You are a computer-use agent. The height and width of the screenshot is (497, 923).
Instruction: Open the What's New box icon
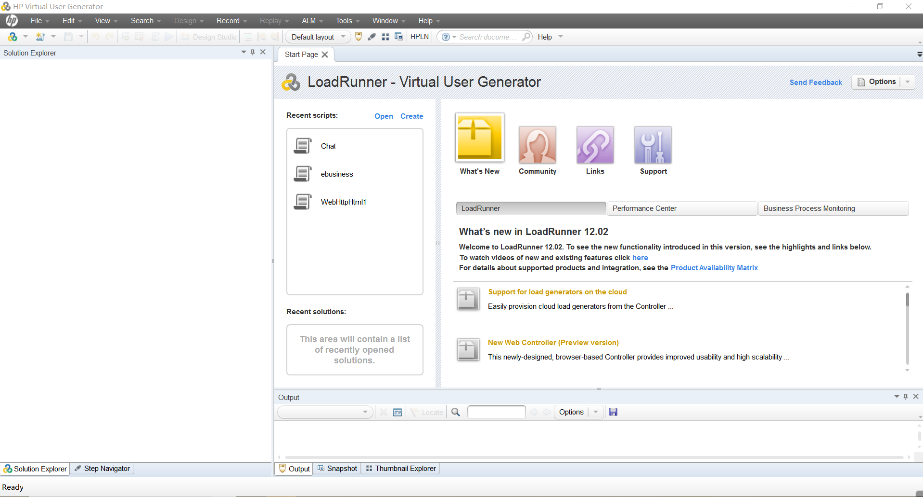pos(480,137)
